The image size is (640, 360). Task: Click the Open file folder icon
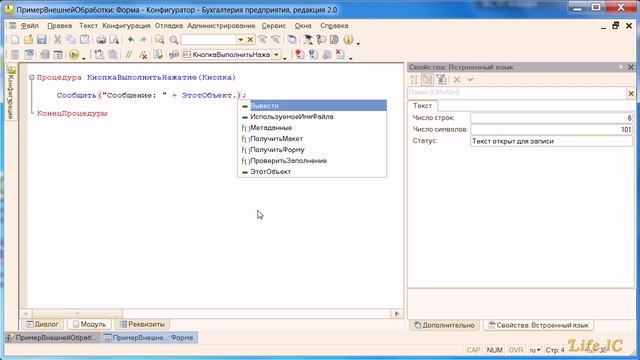tap(28, 40)
